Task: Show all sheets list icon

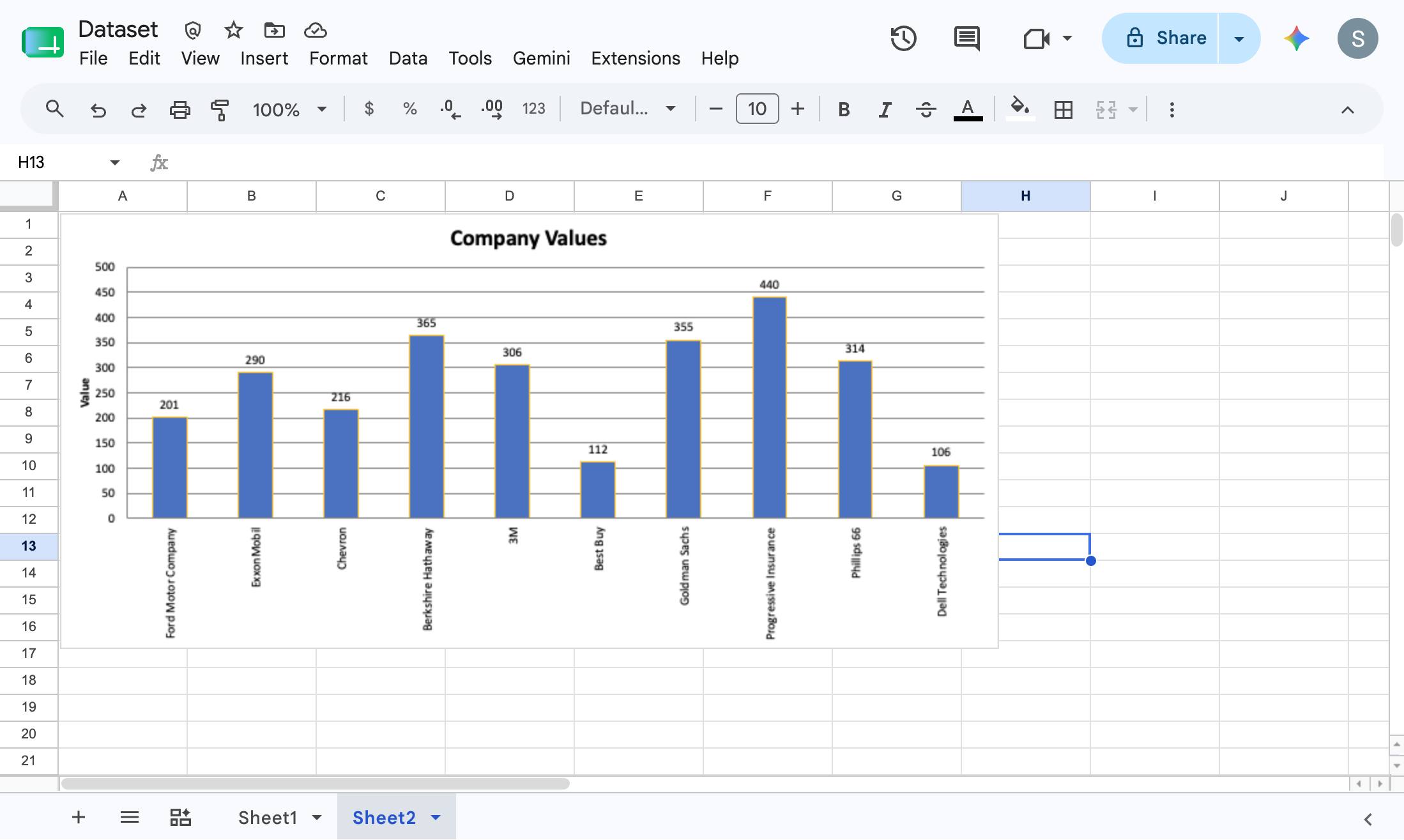Action: [x=130, y=817]
